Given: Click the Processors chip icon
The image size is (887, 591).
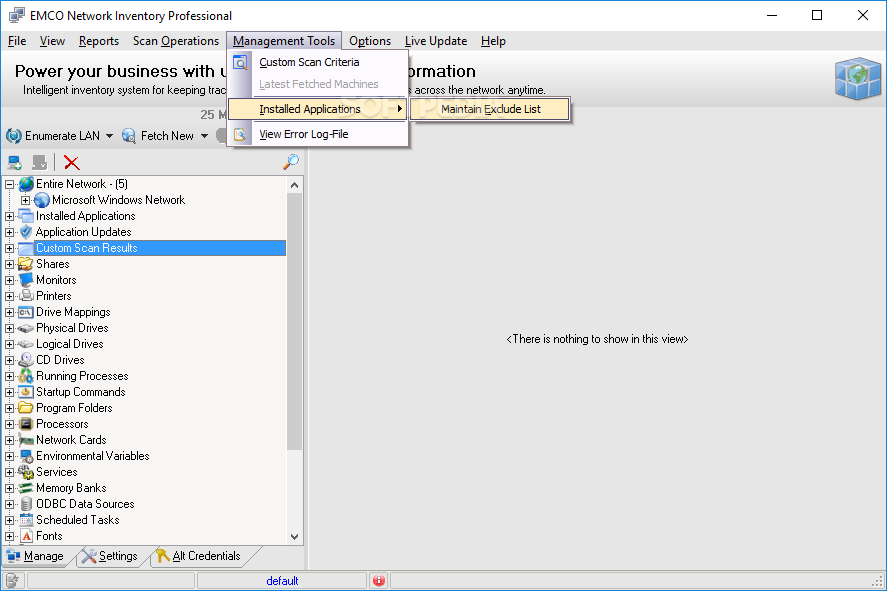Looking at the screenshot, I should (26, 424).
